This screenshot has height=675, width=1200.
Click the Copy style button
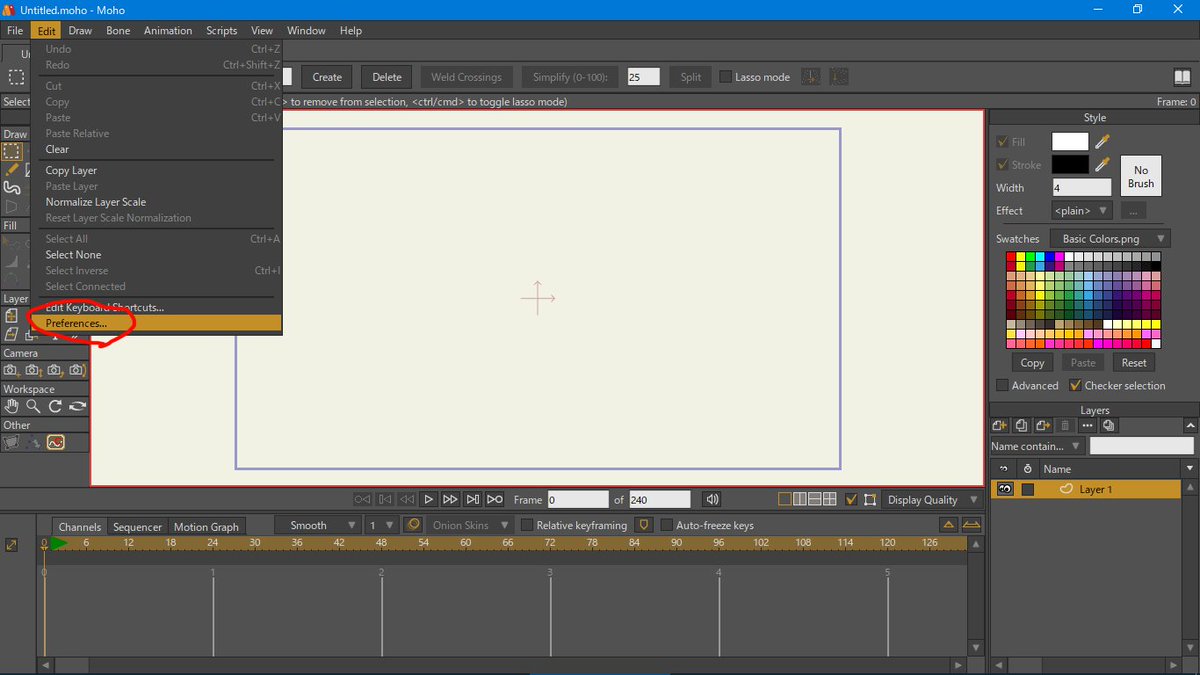1032,363
